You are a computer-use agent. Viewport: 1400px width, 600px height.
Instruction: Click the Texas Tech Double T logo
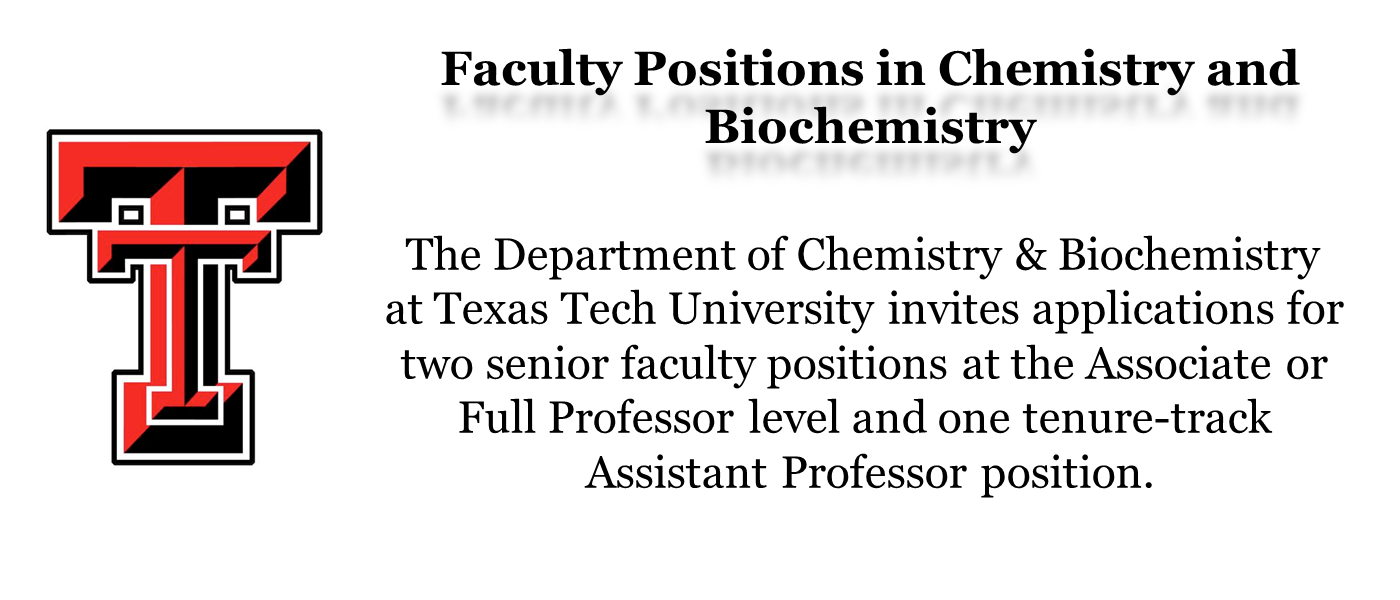184,297
